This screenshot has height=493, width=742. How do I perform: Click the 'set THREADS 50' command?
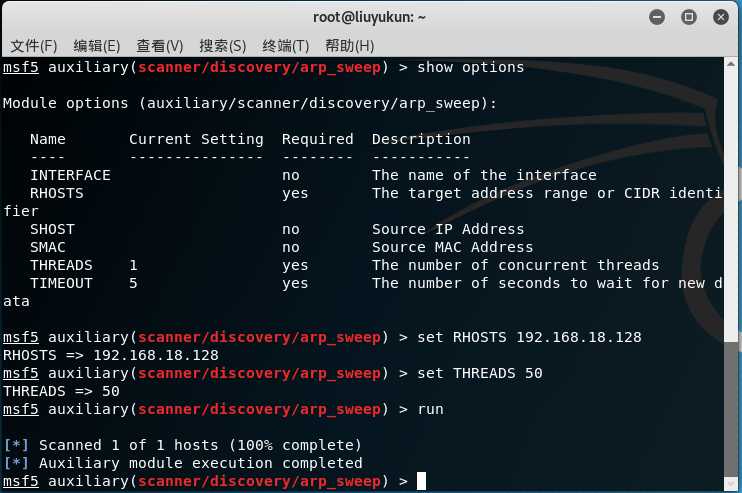click(x=479, y=373)
